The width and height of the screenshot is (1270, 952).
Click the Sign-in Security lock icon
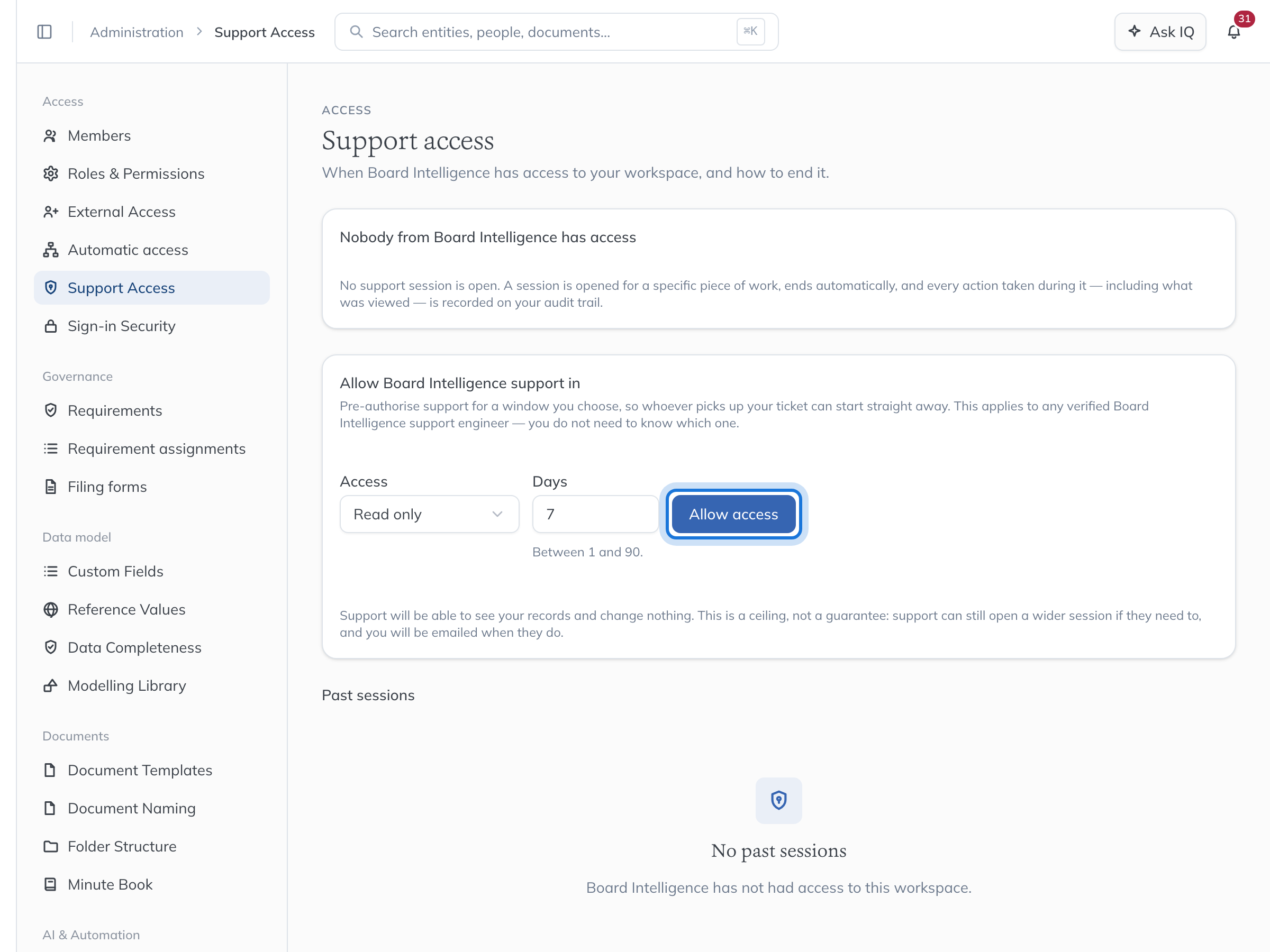50,326
